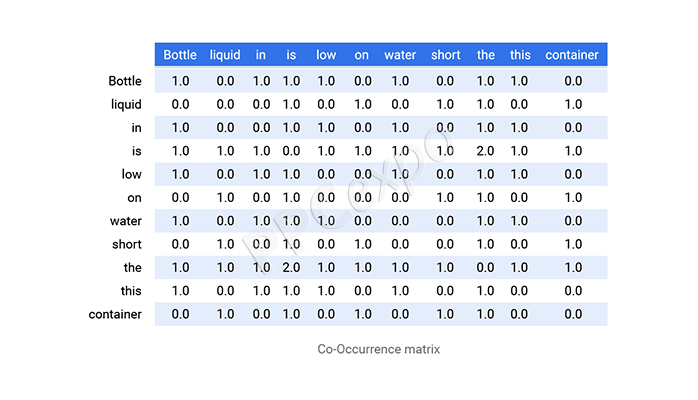Select the 'Bottle' row label
Screen dimensions: 698x400
click(x=125, y=80)
